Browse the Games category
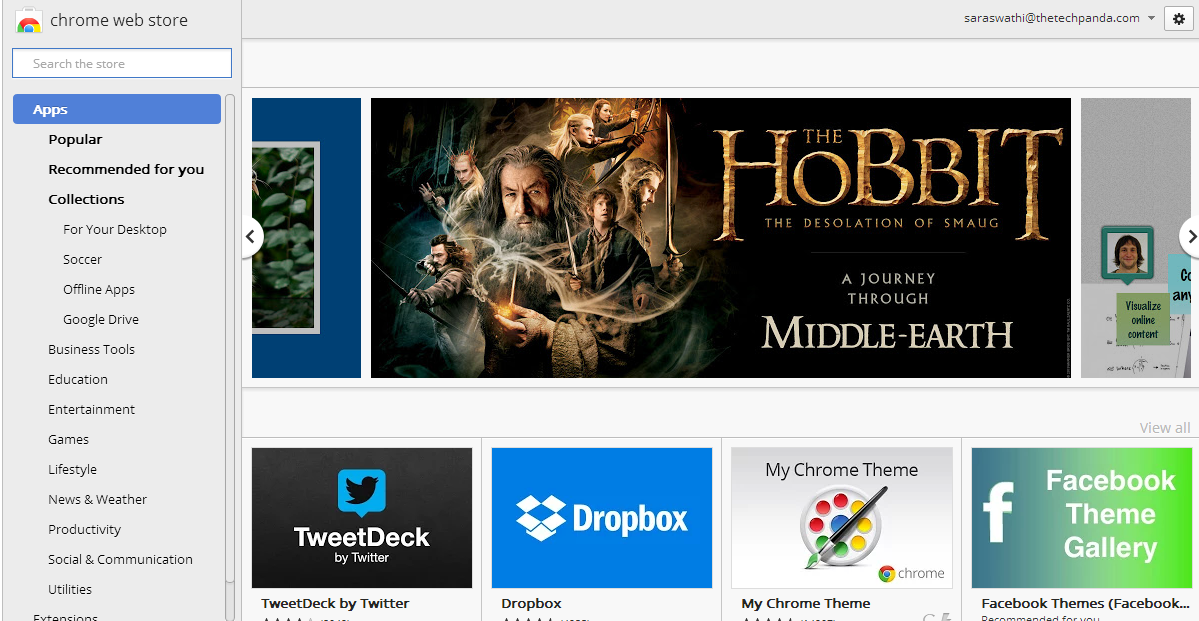The width and height of the screenshot is (1199, 621). coord(68,439)
